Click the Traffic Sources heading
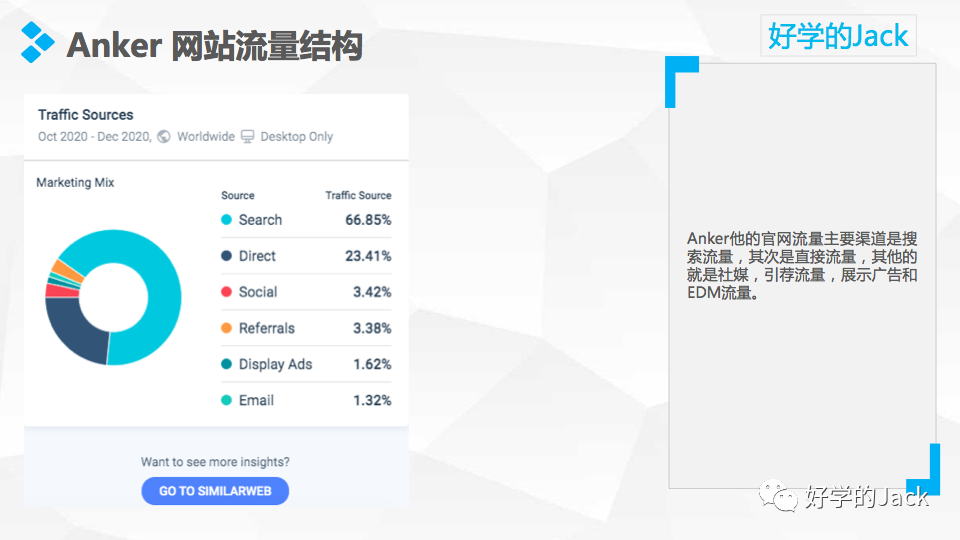The width and height of the screenshot is (960, 540). click(x=86, y=114)
